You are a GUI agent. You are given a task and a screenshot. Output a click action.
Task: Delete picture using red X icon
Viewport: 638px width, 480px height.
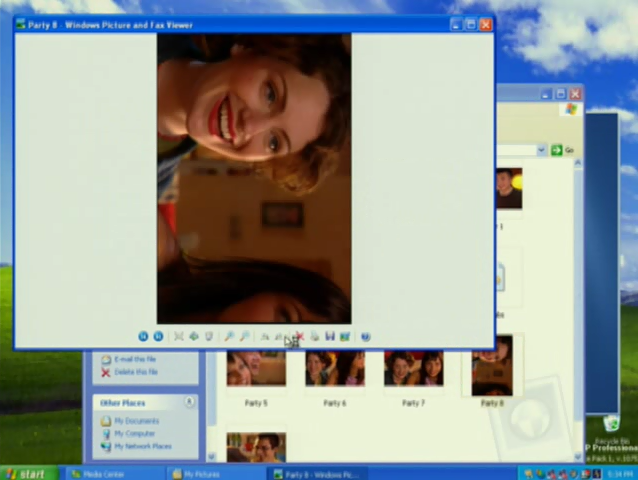tap(299, 337)
